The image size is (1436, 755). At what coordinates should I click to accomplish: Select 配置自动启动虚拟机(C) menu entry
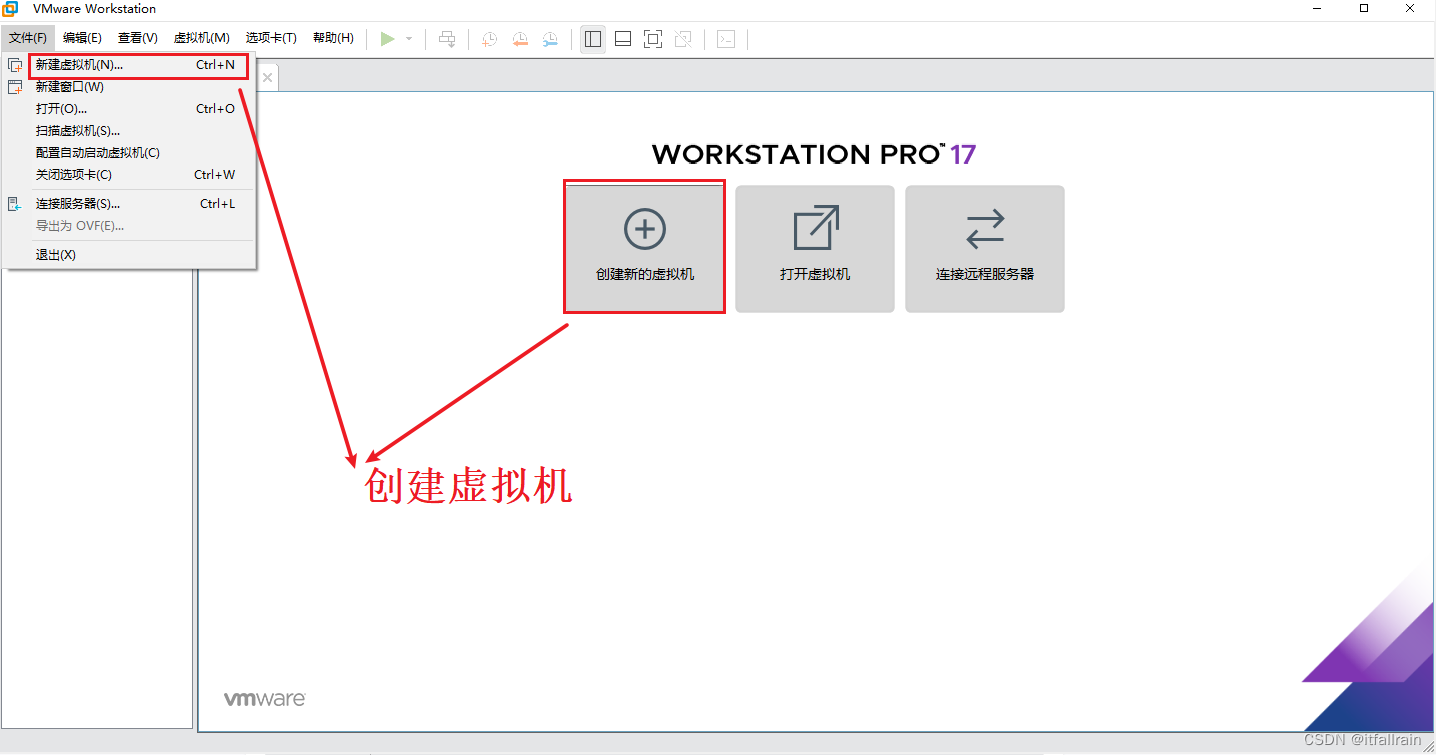tap(129, 153)
